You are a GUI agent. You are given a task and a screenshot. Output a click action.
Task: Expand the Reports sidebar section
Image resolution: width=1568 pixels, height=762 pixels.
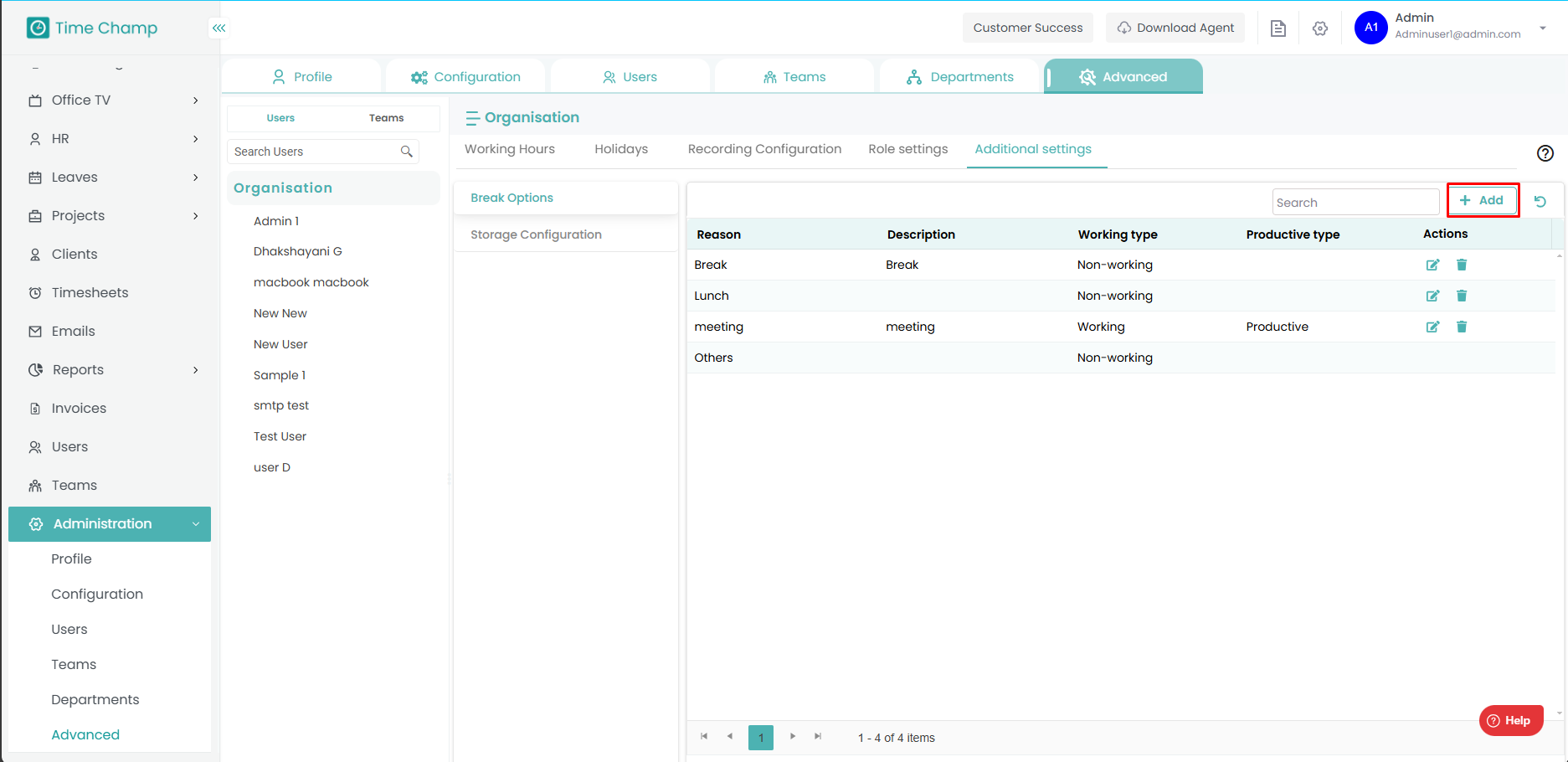[x=114, y=370]
